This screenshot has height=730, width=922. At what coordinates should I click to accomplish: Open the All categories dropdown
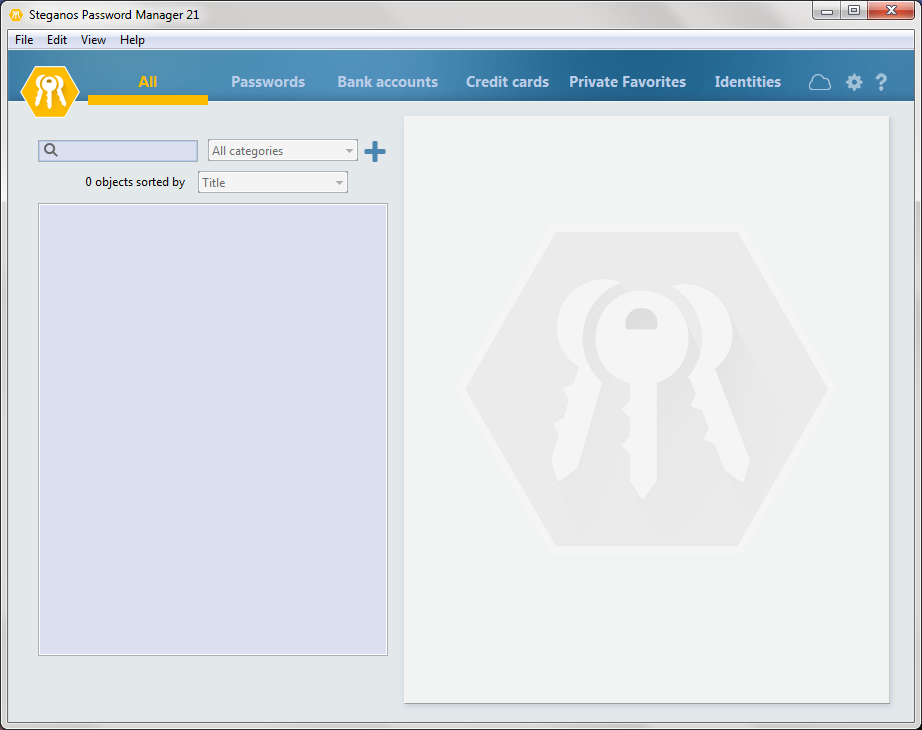pos(282,150)
